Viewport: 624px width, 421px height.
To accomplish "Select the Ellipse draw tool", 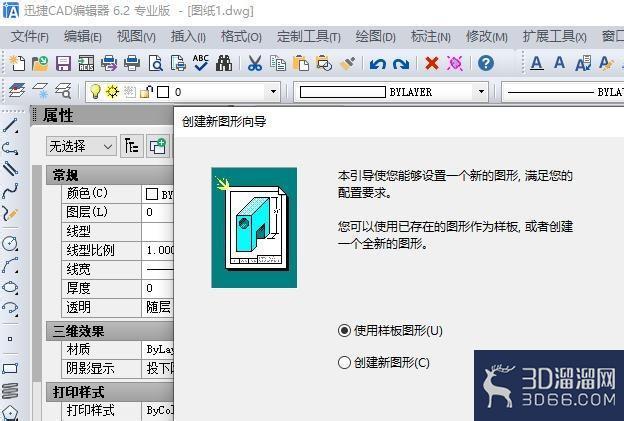I will coord(10,287).
